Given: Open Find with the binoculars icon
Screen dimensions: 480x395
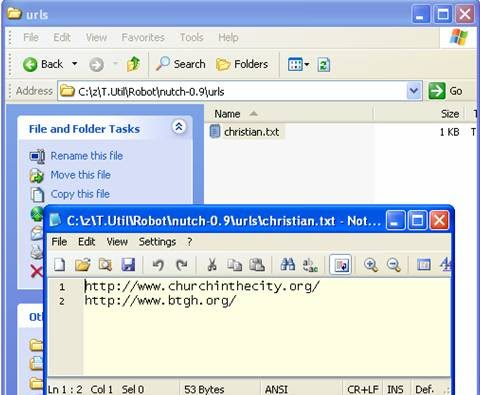Looking at the screenshot, I should pos(288,265).
